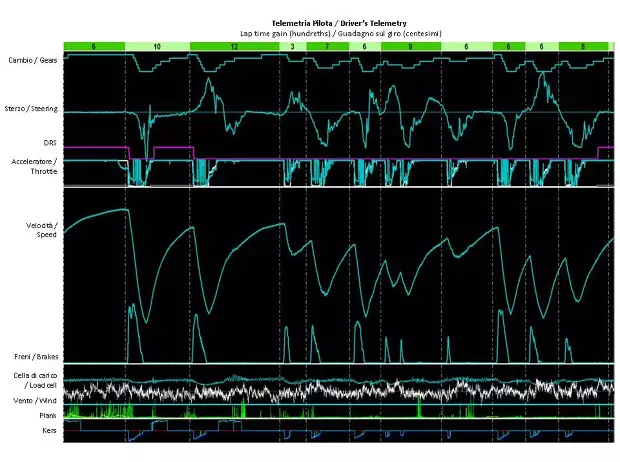Image resolution: width=620 pixels, height=462 pixels.
Task: Click the highest peak of the Speed trace
Action: point(126,209)
